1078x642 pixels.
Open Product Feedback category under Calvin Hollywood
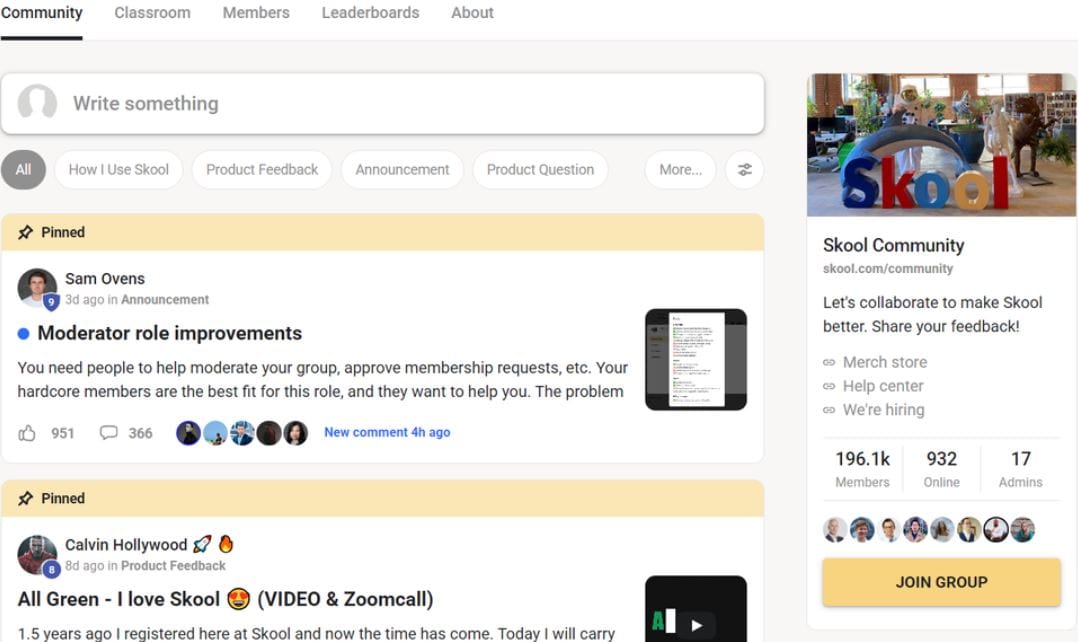173,566
